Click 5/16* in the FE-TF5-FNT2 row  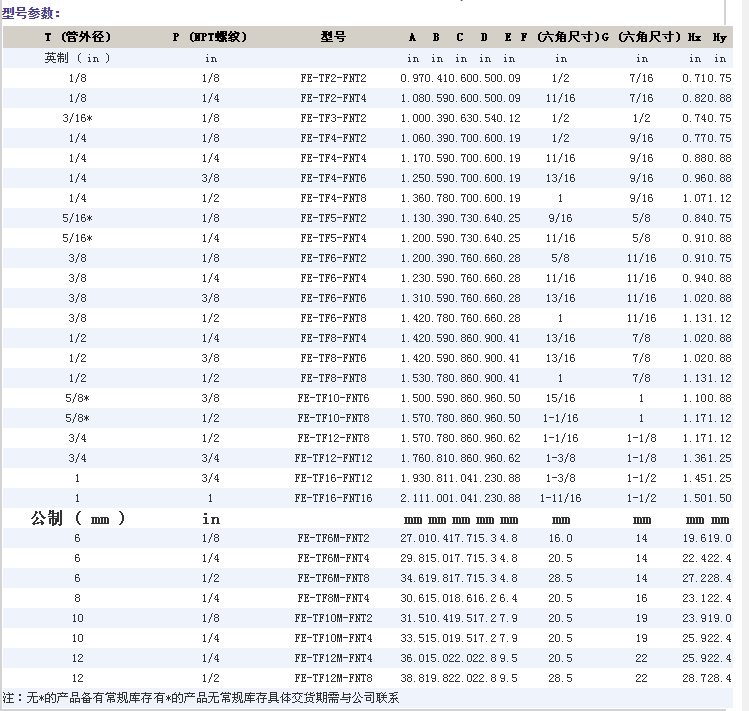77,219
